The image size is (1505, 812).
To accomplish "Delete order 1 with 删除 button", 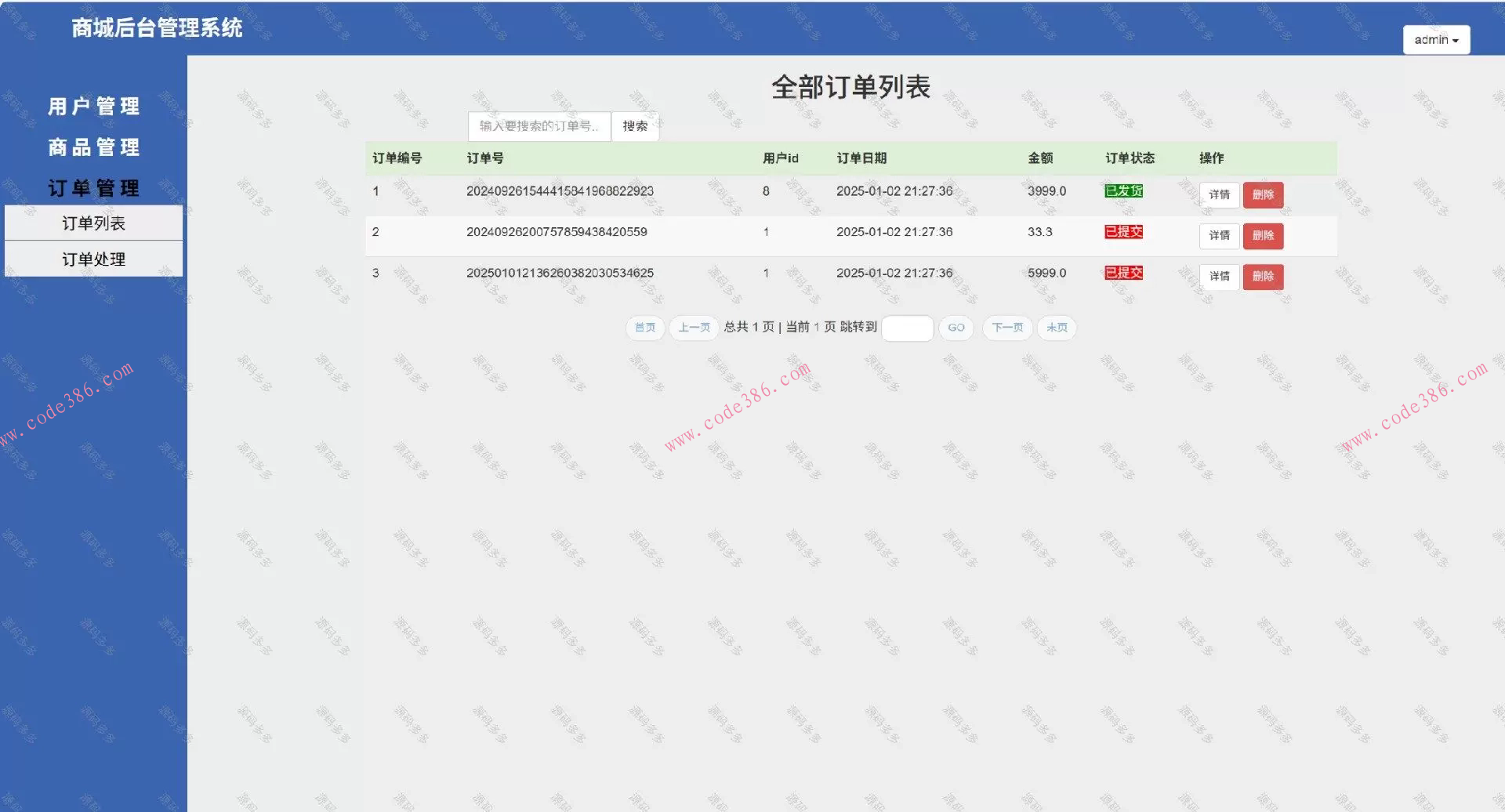I will 1263,194.
